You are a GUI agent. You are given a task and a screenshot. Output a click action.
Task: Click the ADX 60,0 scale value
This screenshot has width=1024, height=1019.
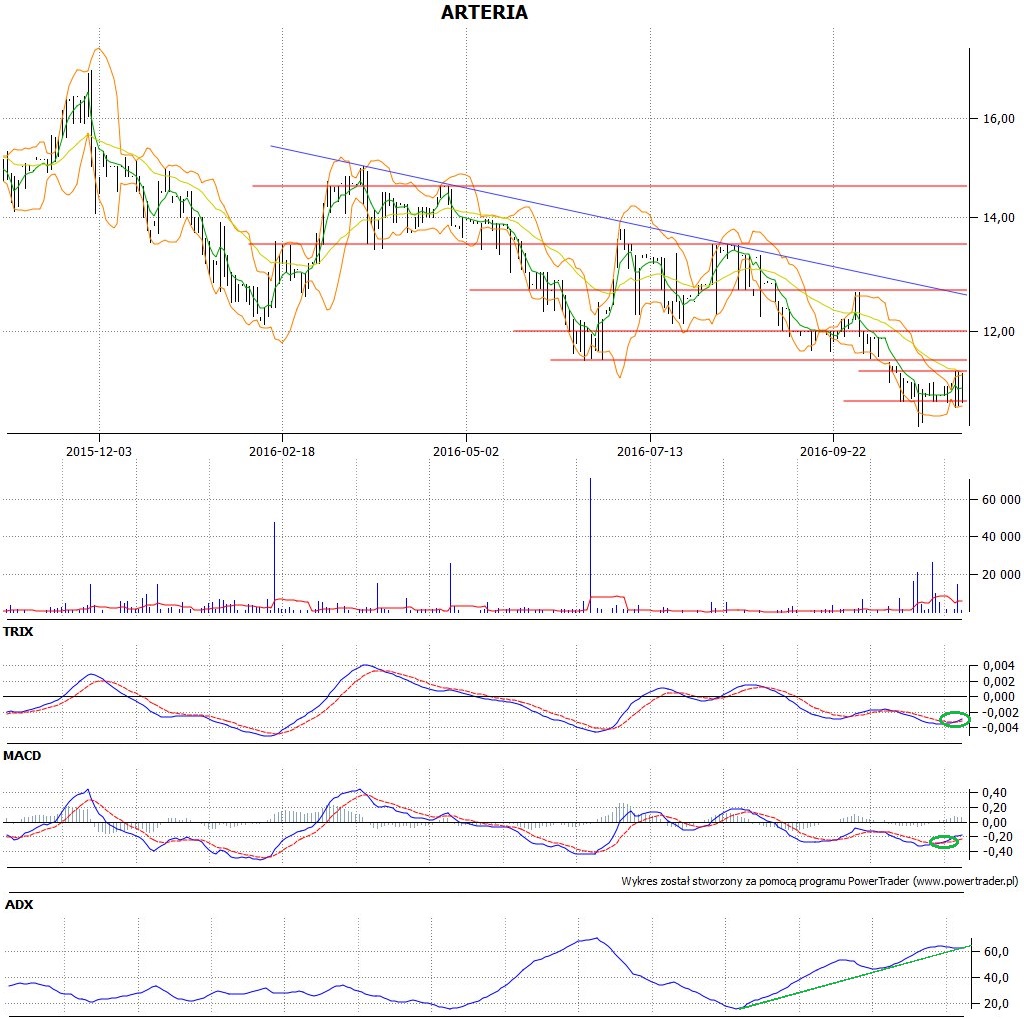996,952
